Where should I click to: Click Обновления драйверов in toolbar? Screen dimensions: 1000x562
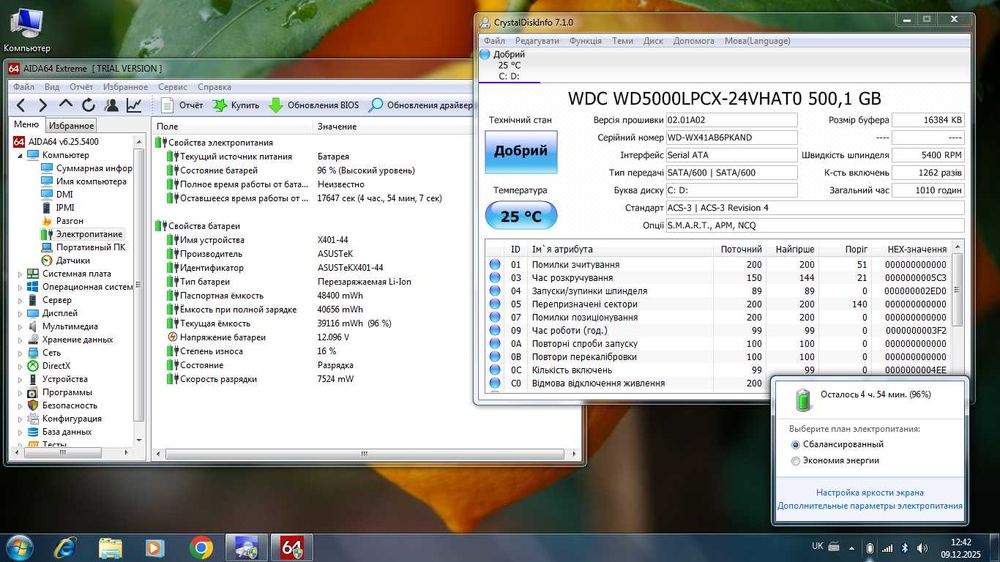[421, 105]
